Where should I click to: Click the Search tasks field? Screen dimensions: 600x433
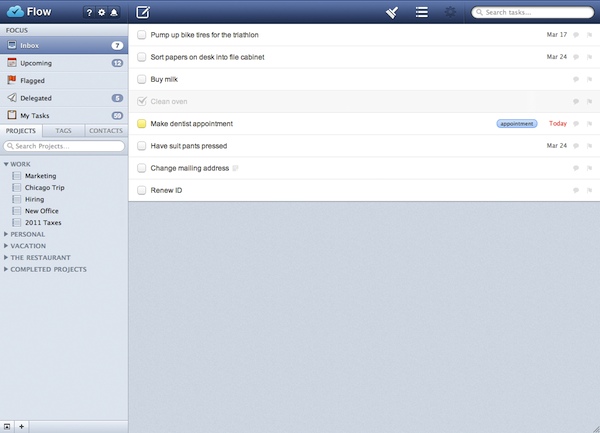point(533,12)
